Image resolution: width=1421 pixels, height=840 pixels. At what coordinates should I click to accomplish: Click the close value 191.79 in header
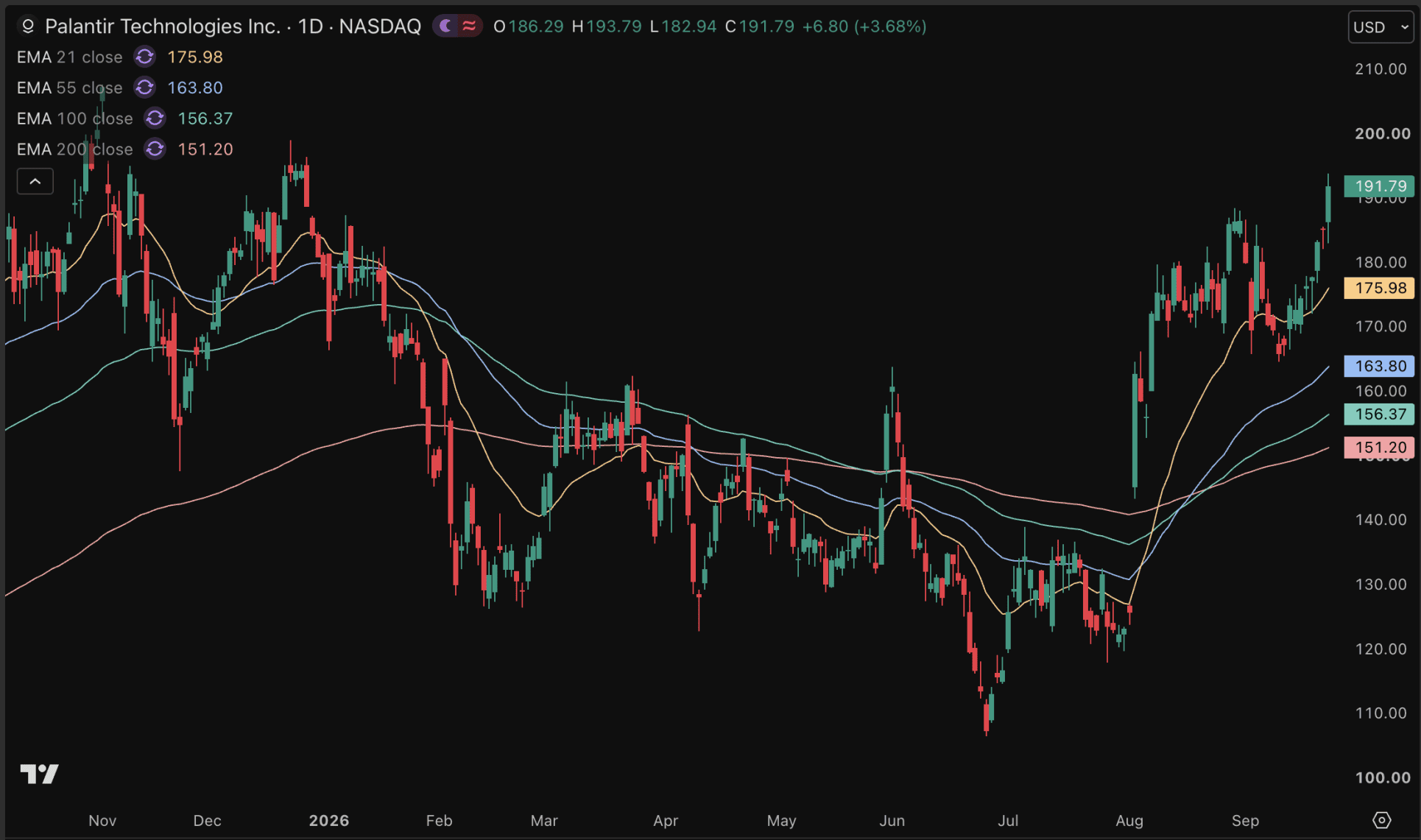coord(766,27)
